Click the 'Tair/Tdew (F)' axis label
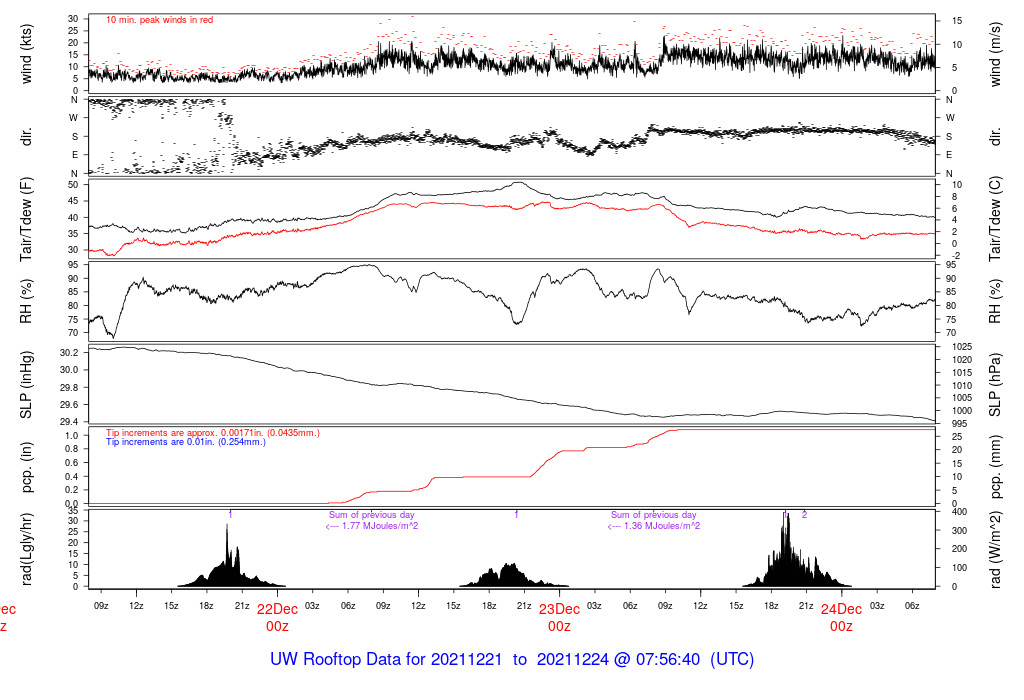This screenshot has width=1024, height=700. click(x=26, y=219)
